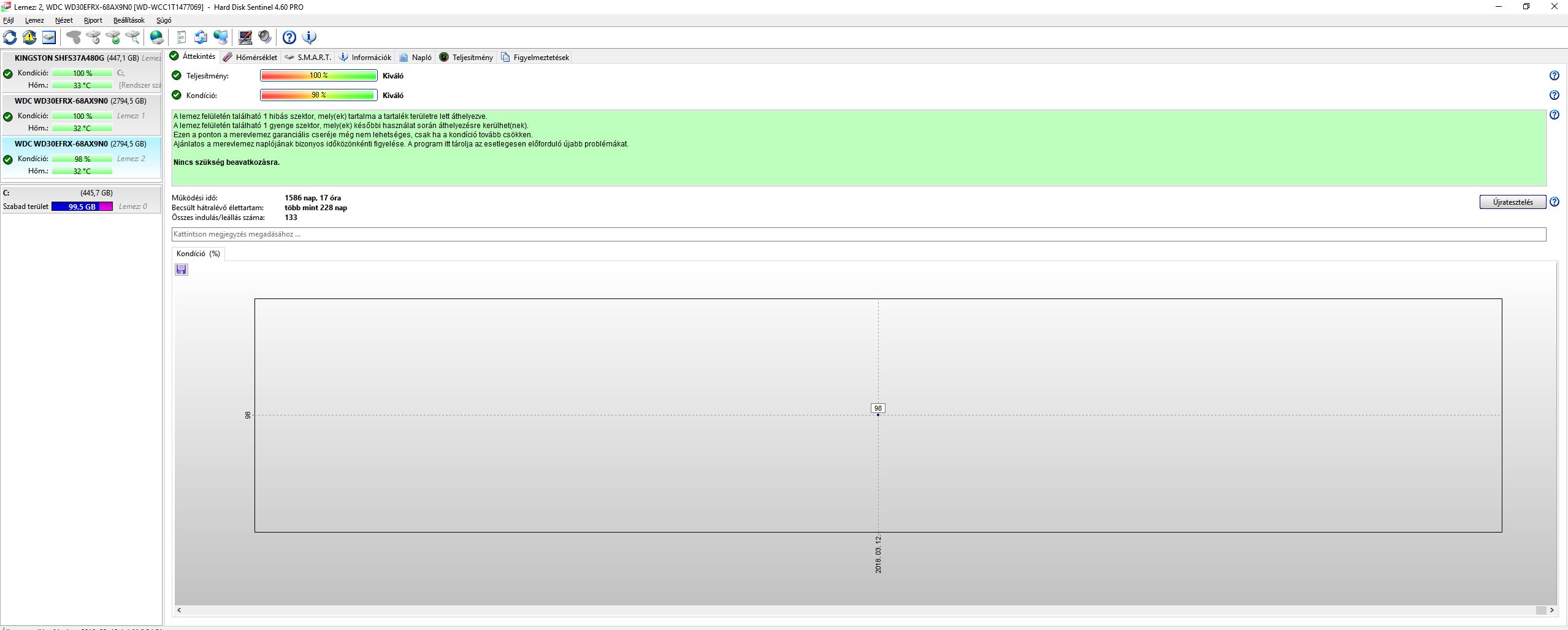The width and height of the screenshot is (1568, 630).
Task: Click the green check icon of the Lemez: 2 disk
Action: 8,159
